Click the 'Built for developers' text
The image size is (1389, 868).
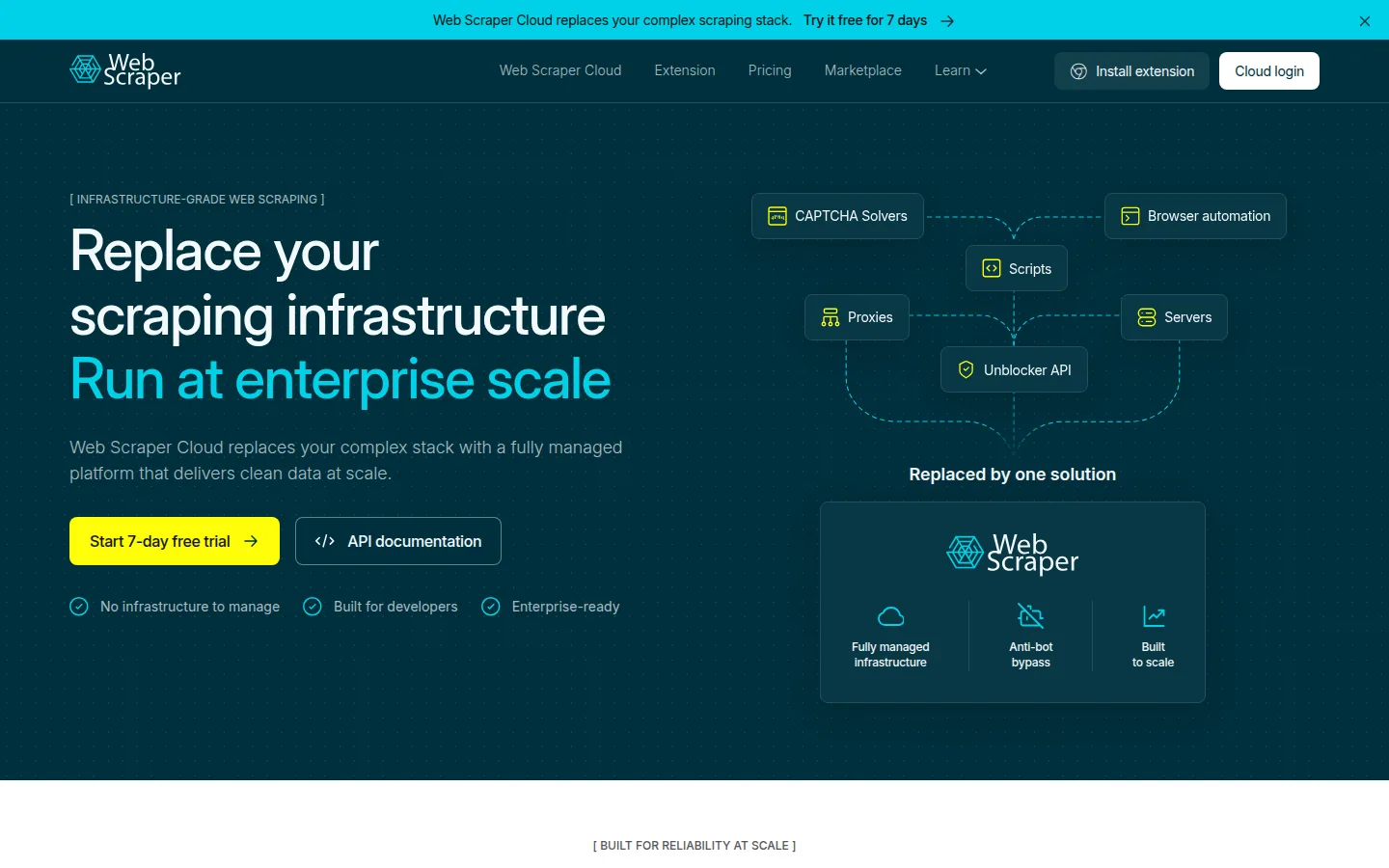(395, 607)
